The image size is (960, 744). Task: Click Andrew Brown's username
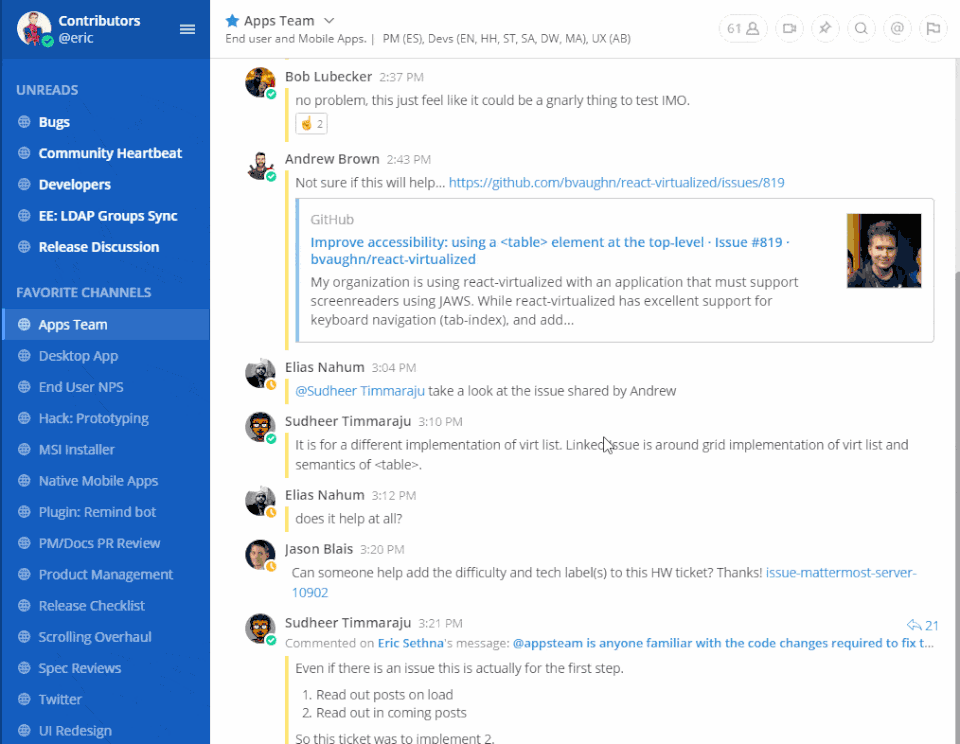(x=332, y=159)
